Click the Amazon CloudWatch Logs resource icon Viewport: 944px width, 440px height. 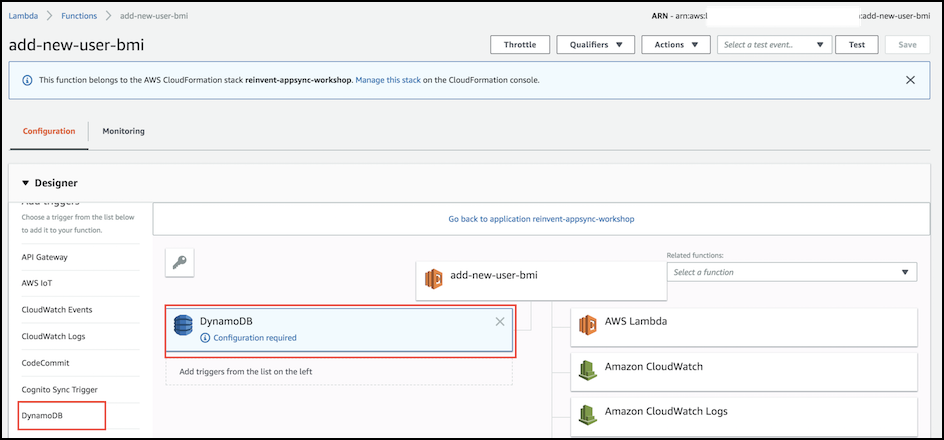587,415
